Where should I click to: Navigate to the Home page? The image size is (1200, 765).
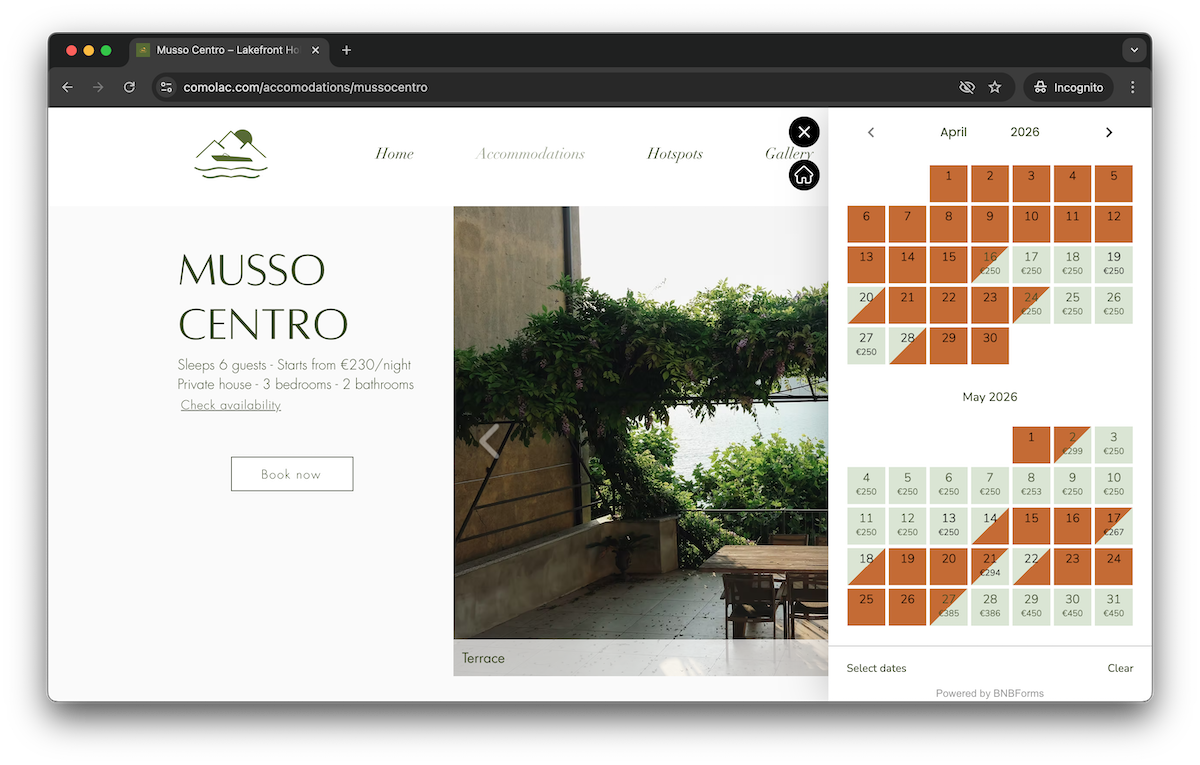[x=394, y=154]
